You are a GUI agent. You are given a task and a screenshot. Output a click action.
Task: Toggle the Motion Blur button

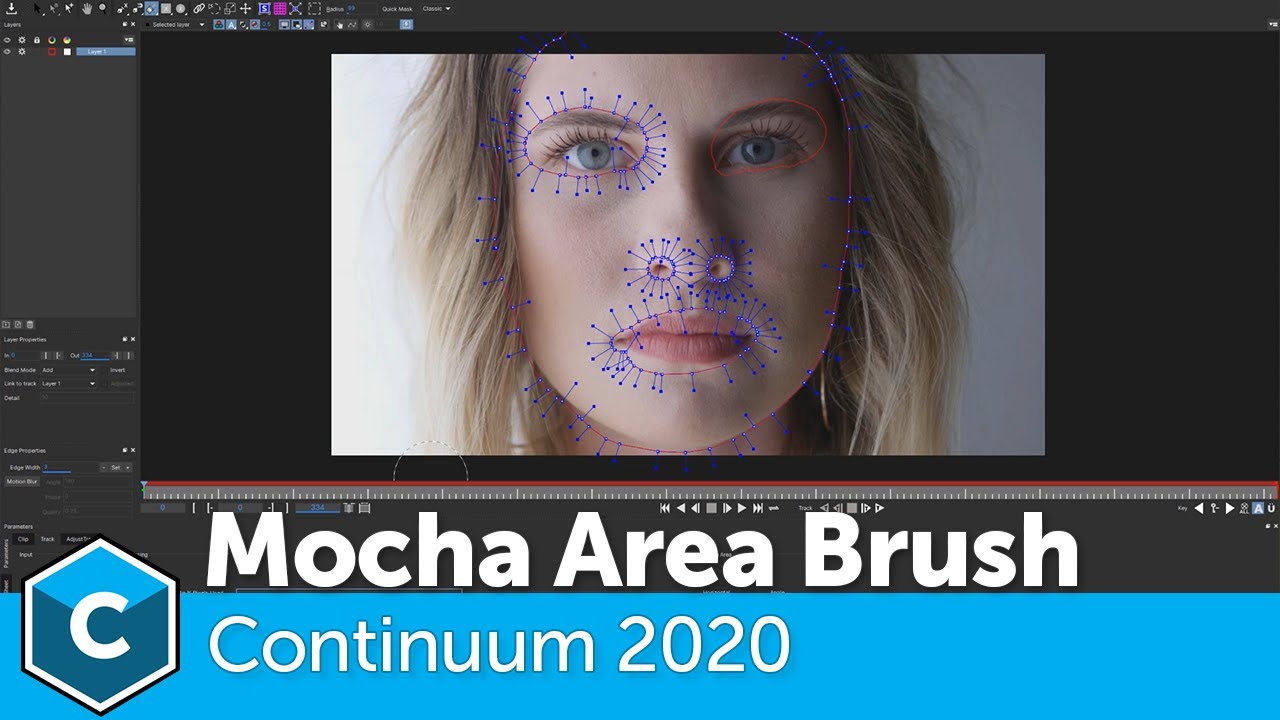coord(21,481)
